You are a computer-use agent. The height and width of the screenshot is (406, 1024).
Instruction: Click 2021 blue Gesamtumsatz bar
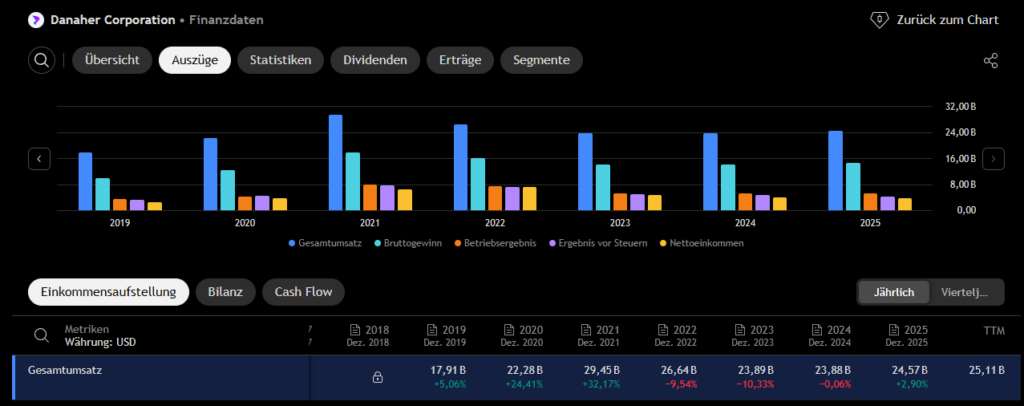[x=336, y=163]
